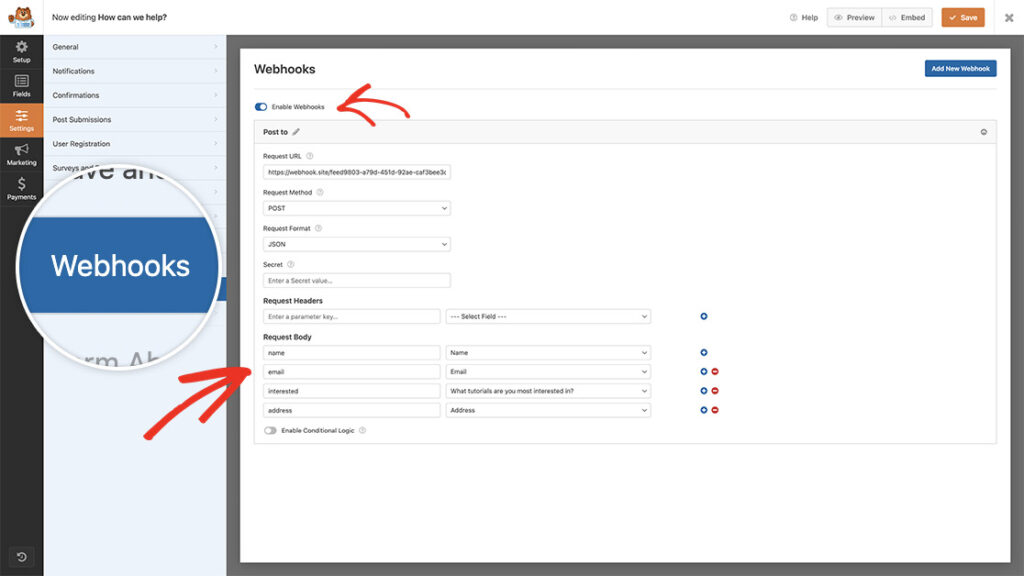Click the pencil to rename Post to

tap(296, 131)
